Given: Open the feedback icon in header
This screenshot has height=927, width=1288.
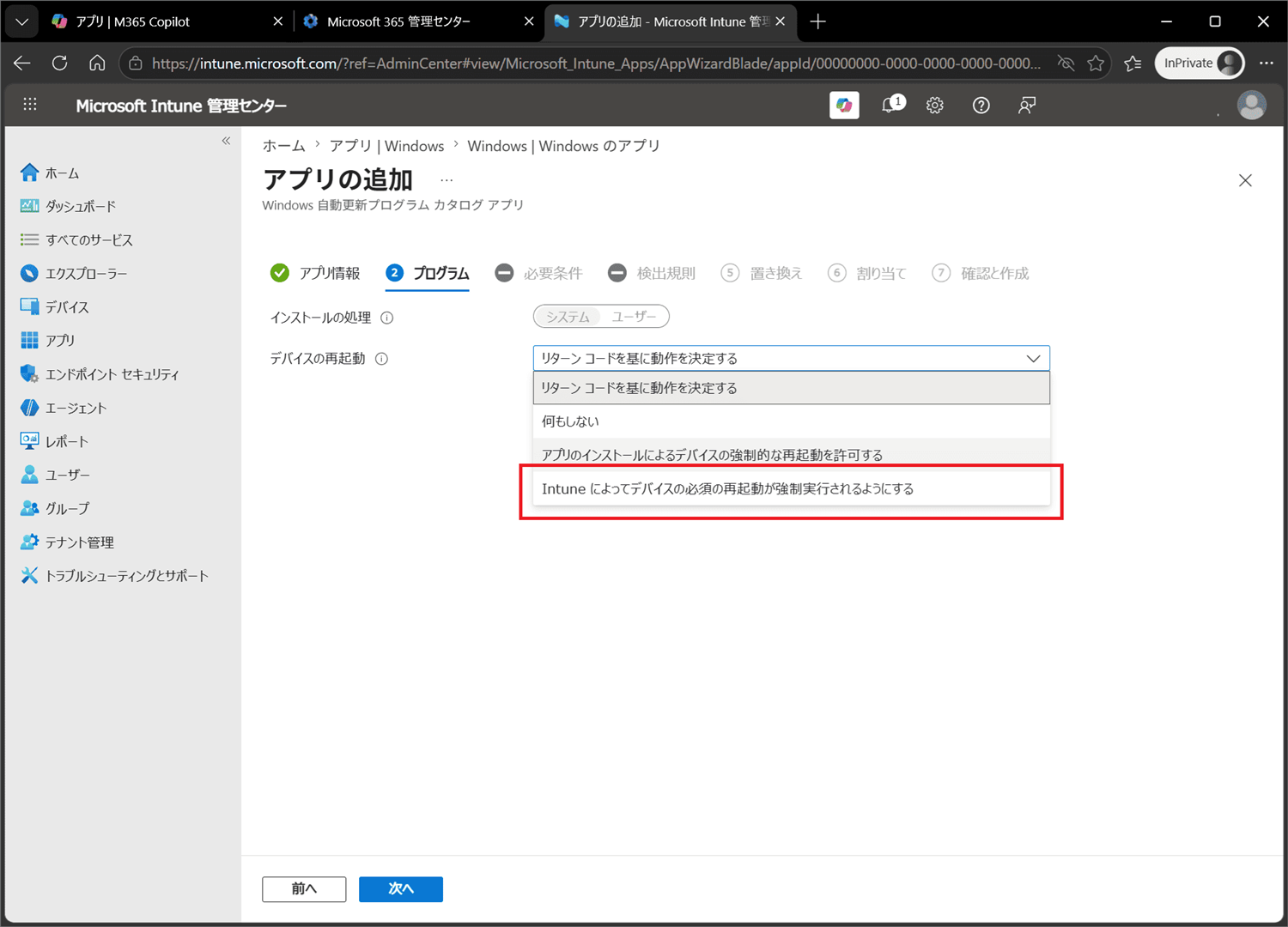Looking at the screenshot, I should [1027, 105].
